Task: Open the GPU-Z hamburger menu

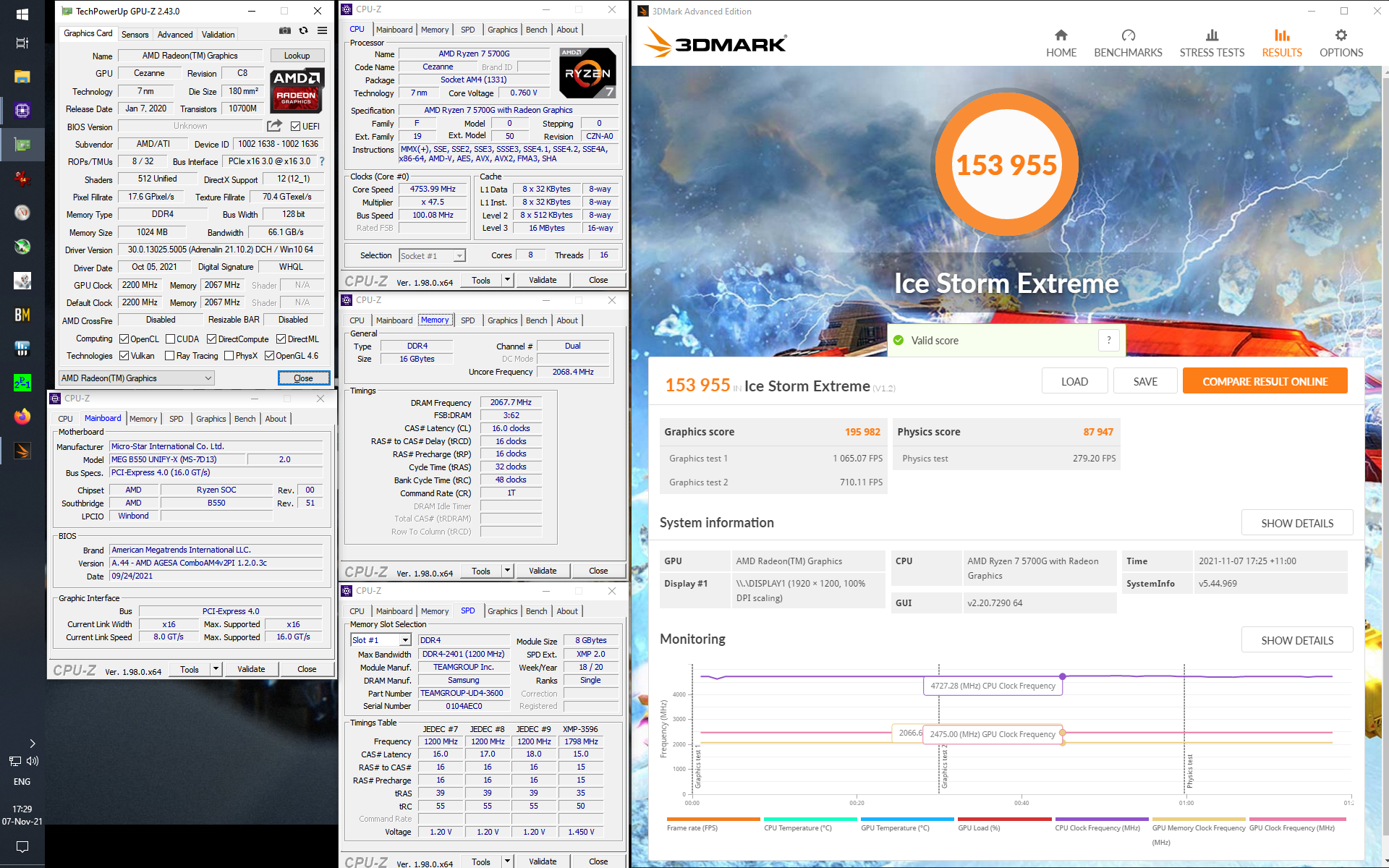Action: (x=323, y=30)
